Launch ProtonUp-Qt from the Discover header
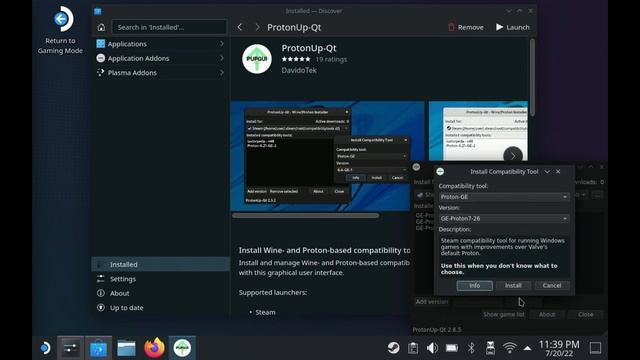The image size is (640, 360). coord(513,27)
